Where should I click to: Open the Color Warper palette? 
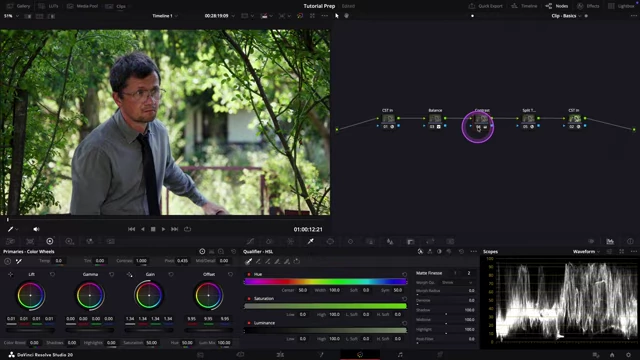click(x=290, y=241)
